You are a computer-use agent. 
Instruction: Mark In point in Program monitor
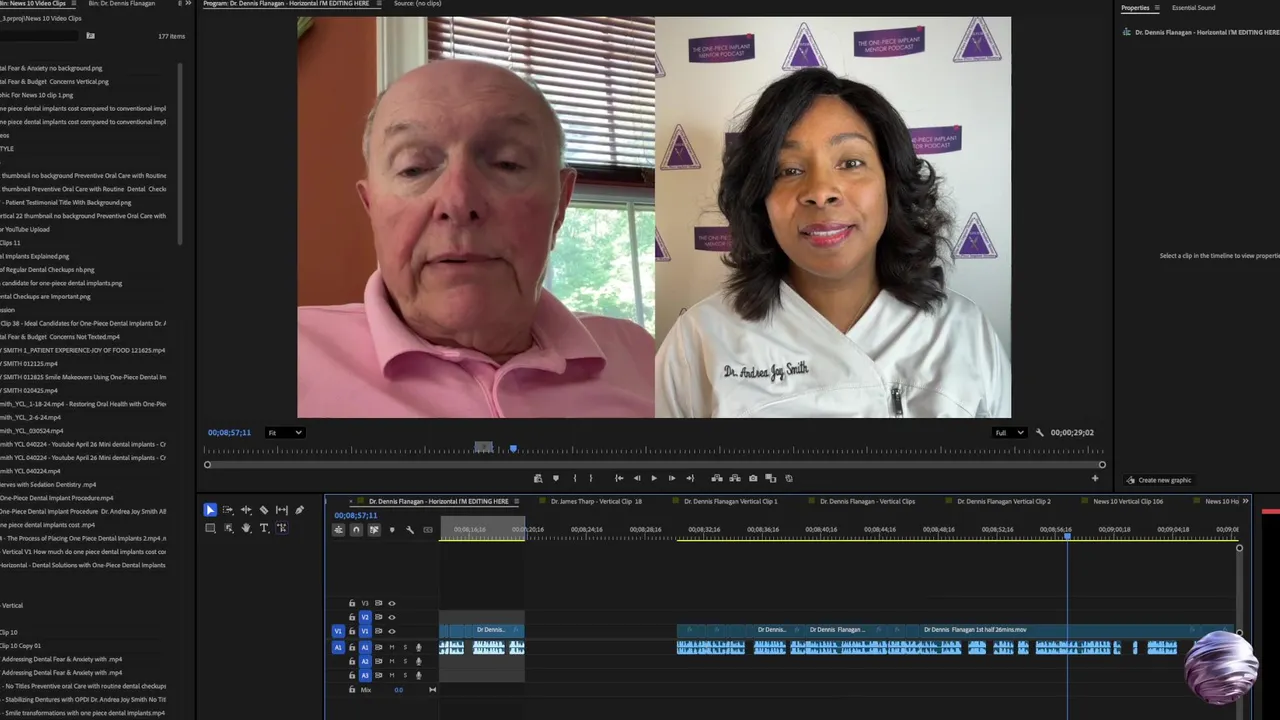tap(574, 478)
